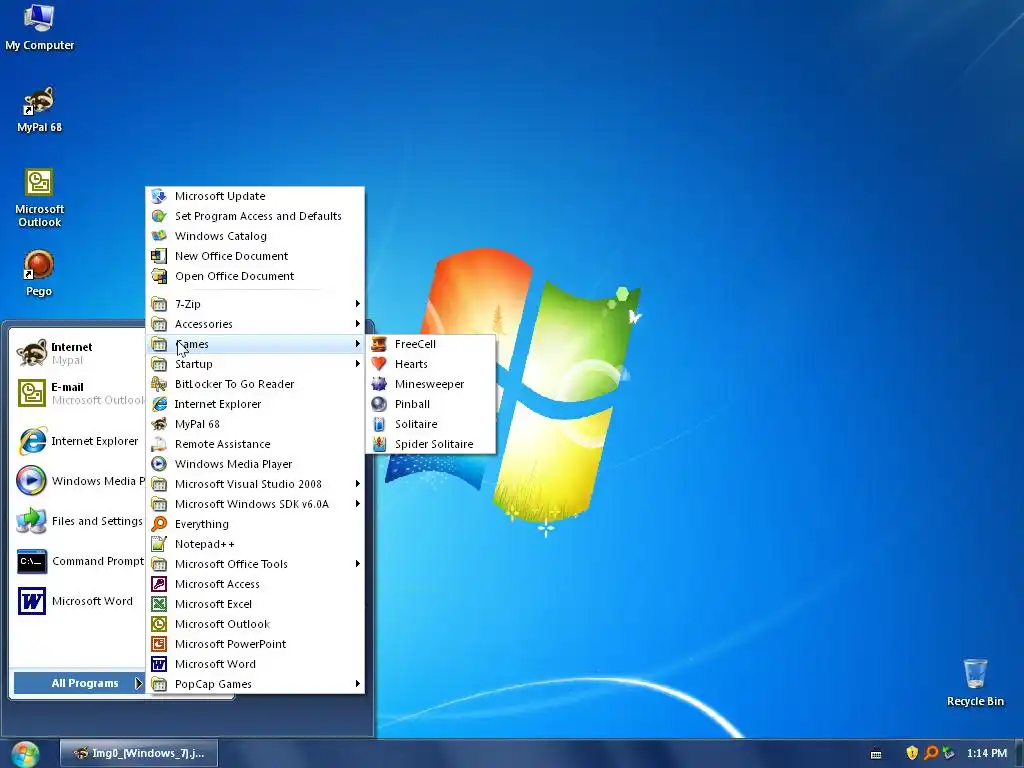The height and width of the screenshot is (768, 1024).
Task: Open the Everything search program
Action: click(x=255, y=524)
